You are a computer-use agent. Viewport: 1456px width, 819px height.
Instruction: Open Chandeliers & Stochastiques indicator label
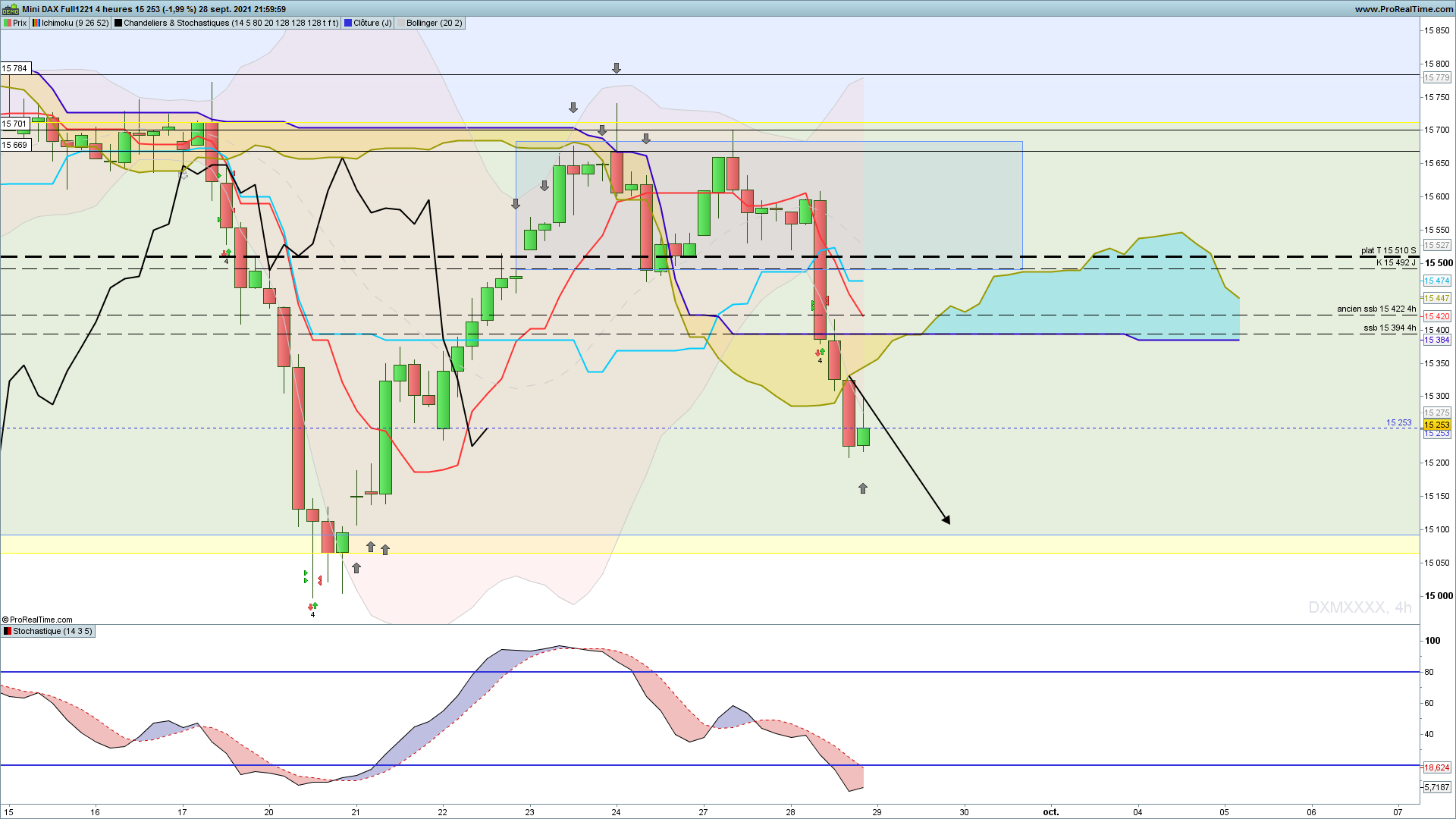[227, 24]
